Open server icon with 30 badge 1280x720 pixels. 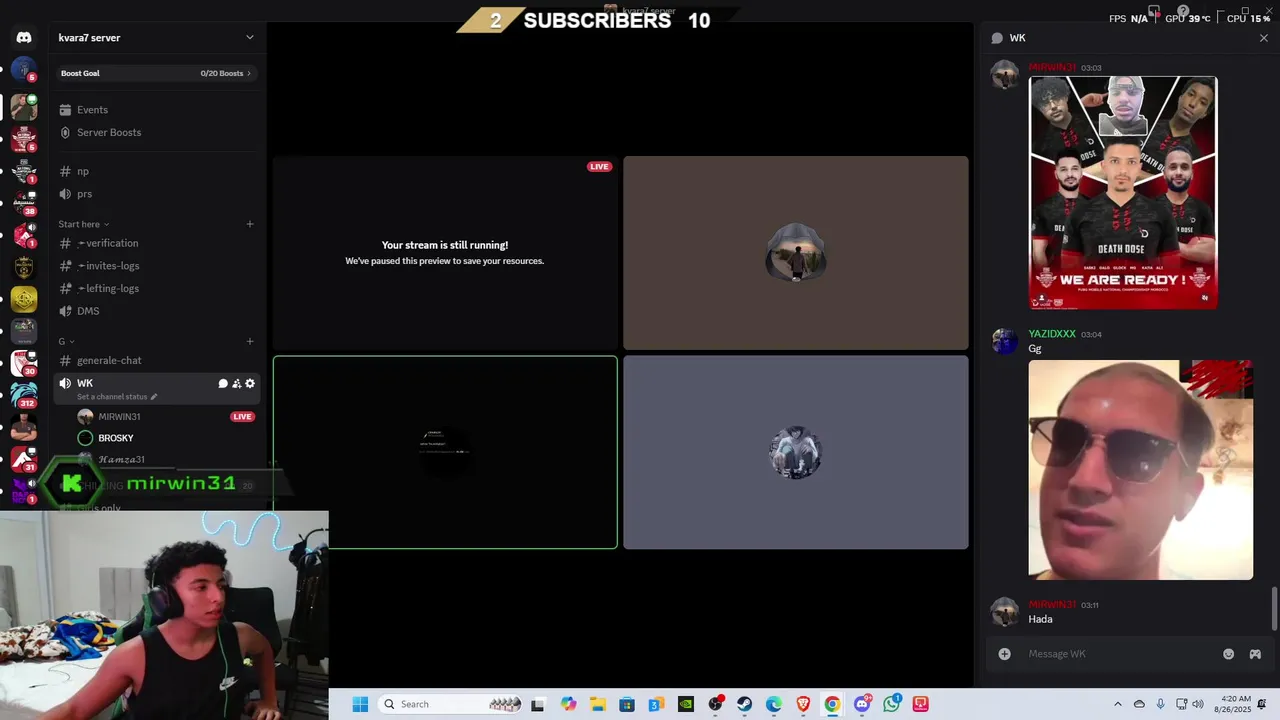click(24, 363)
